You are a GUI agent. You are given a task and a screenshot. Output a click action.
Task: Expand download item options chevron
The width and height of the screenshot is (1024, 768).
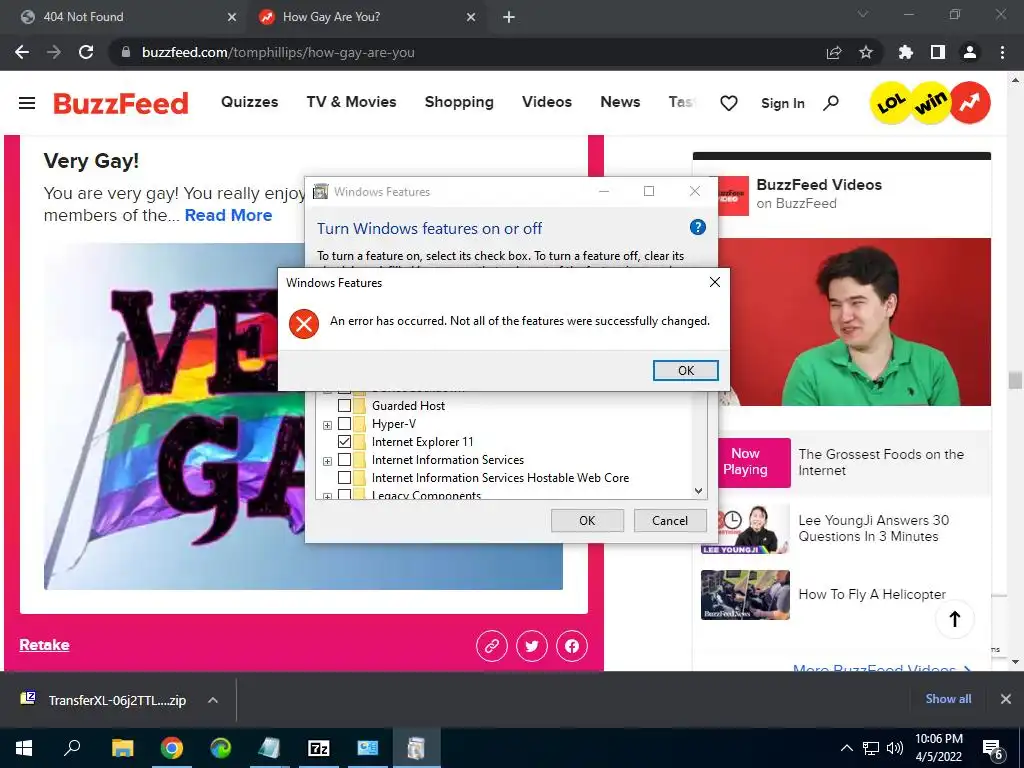click(x=212, y=700)
